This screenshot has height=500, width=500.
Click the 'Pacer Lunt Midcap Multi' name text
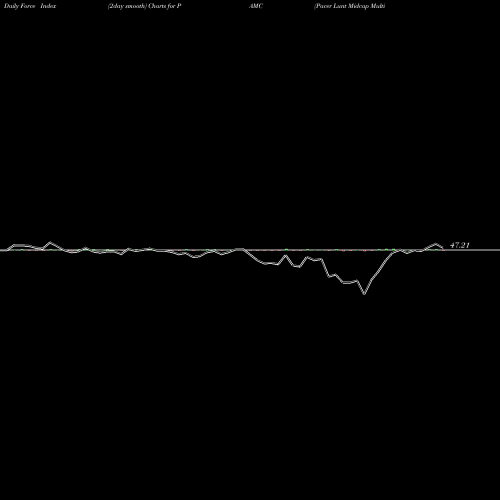point(350,6)
